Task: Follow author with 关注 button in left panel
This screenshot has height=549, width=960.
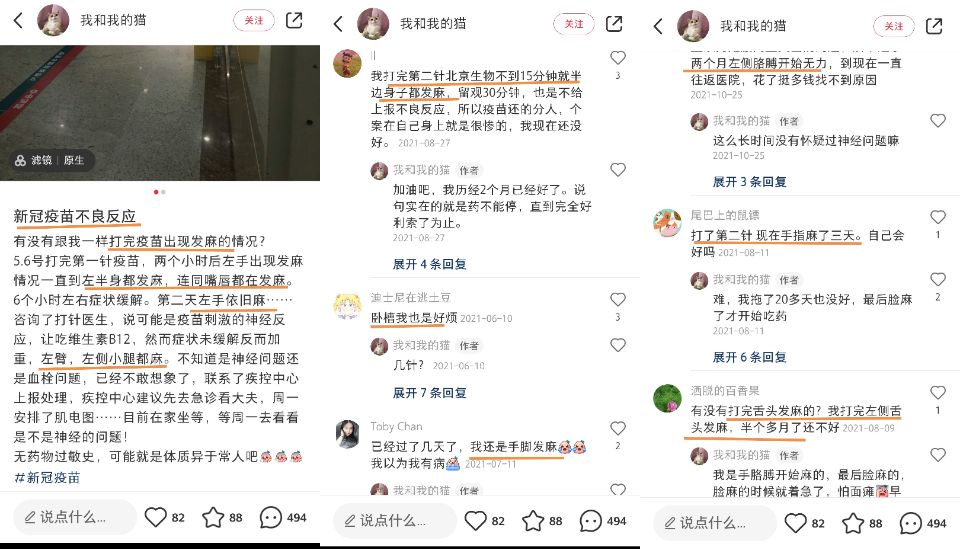Action: 253,21
